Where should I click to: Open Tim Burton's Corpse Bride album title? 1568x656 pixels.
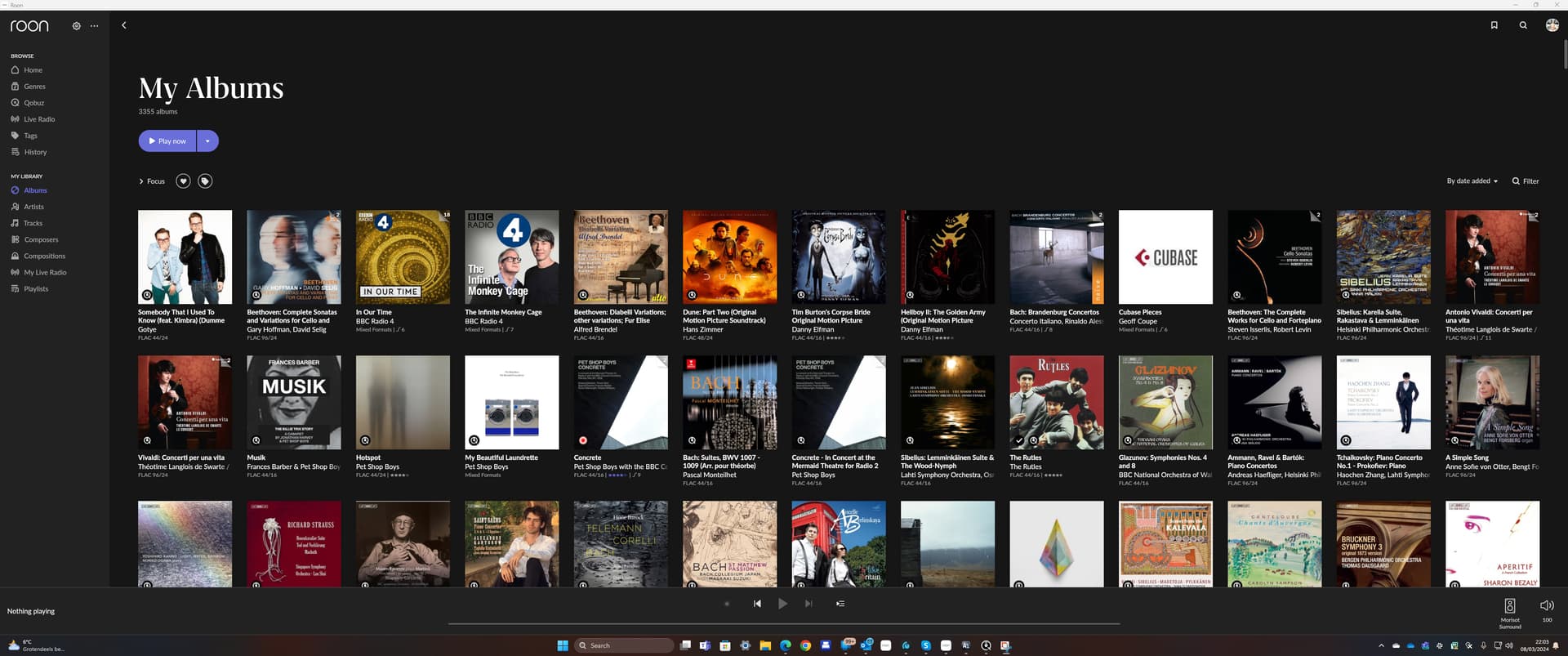click(x=831, y=316)
